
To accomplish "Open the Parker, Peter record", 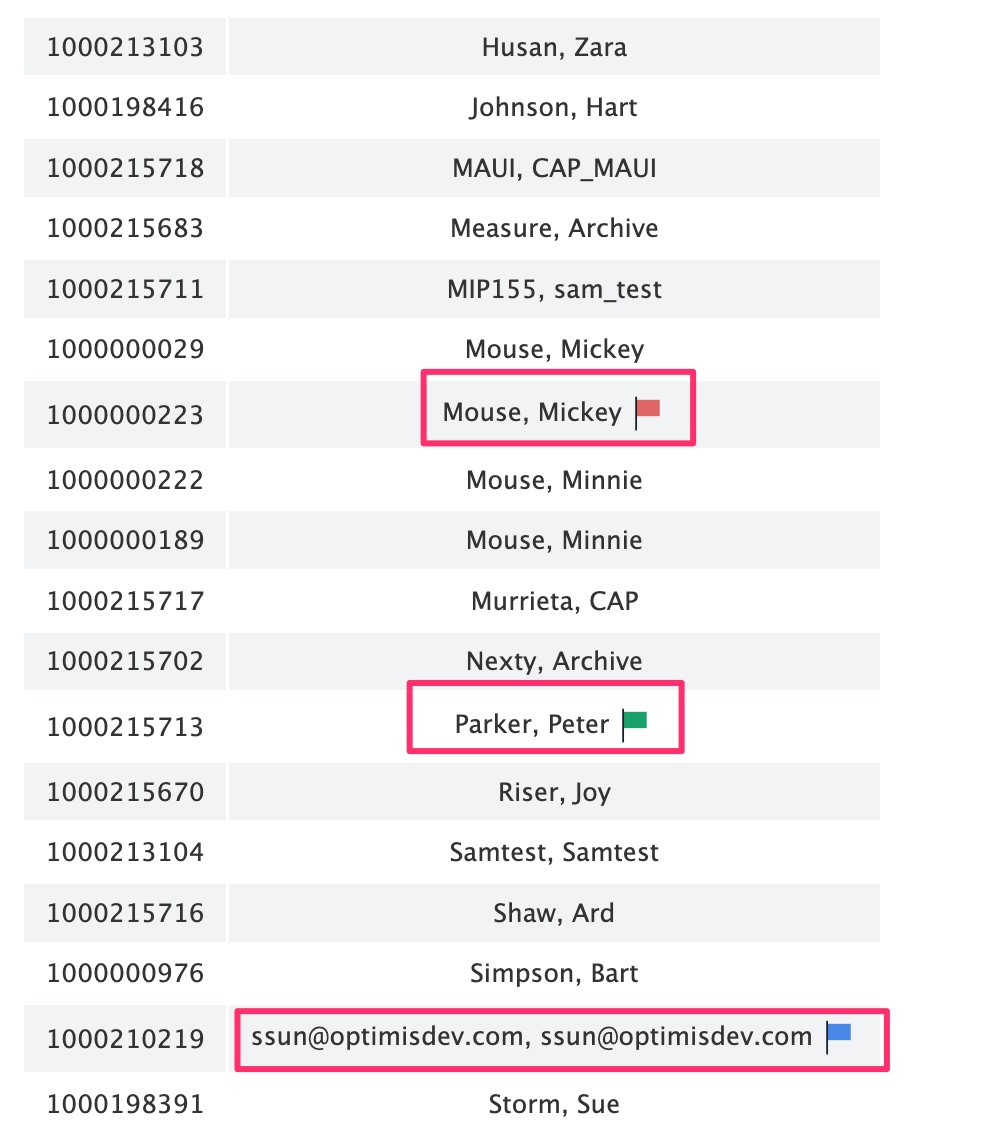I will click(x=532, y=724).
